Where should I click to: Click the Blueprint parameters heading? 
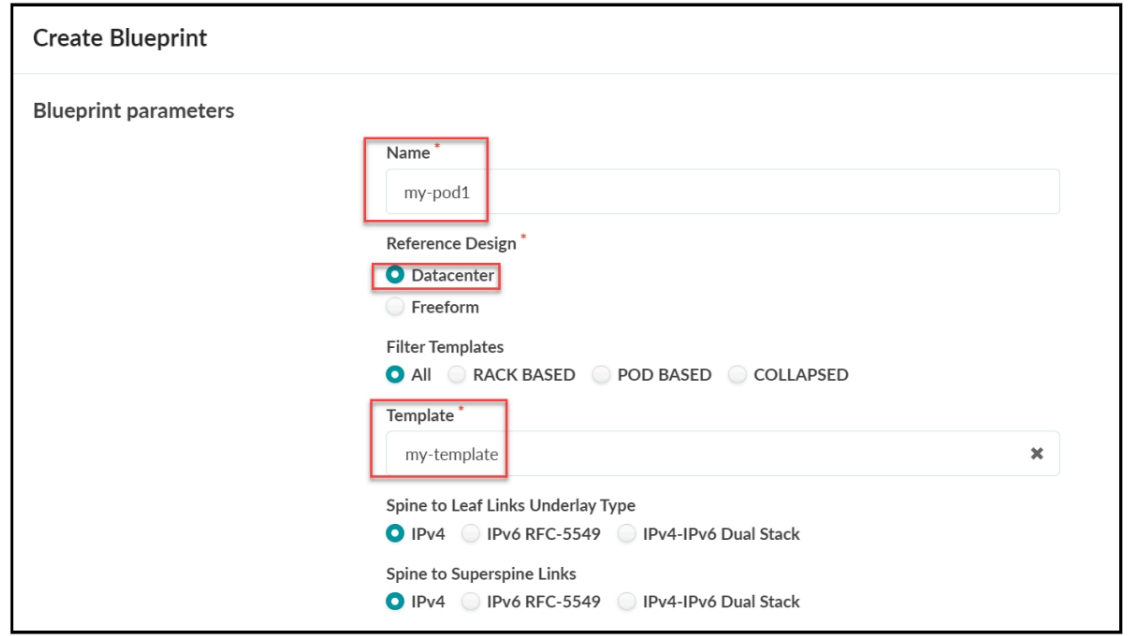pos(134,111)
